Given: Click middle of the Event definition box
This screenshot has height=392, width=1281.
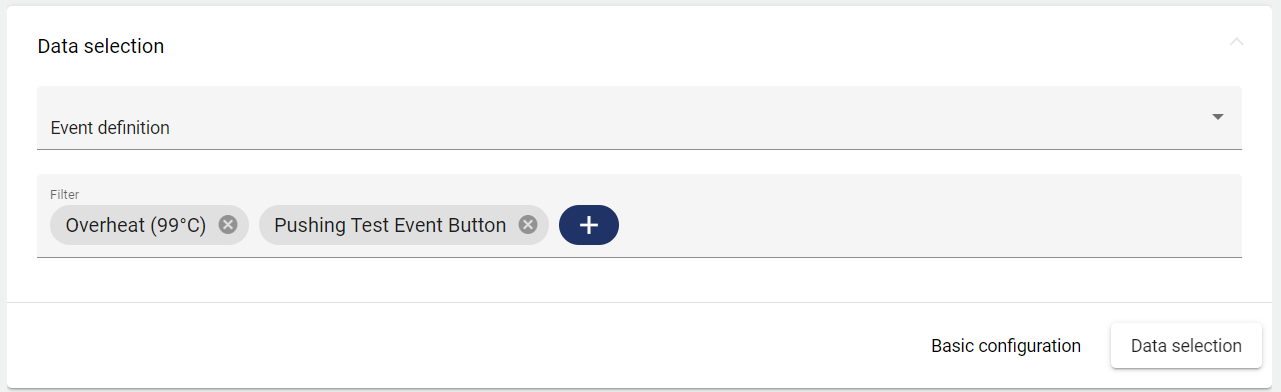Looking at the screenshot, I should coord(639,118).
